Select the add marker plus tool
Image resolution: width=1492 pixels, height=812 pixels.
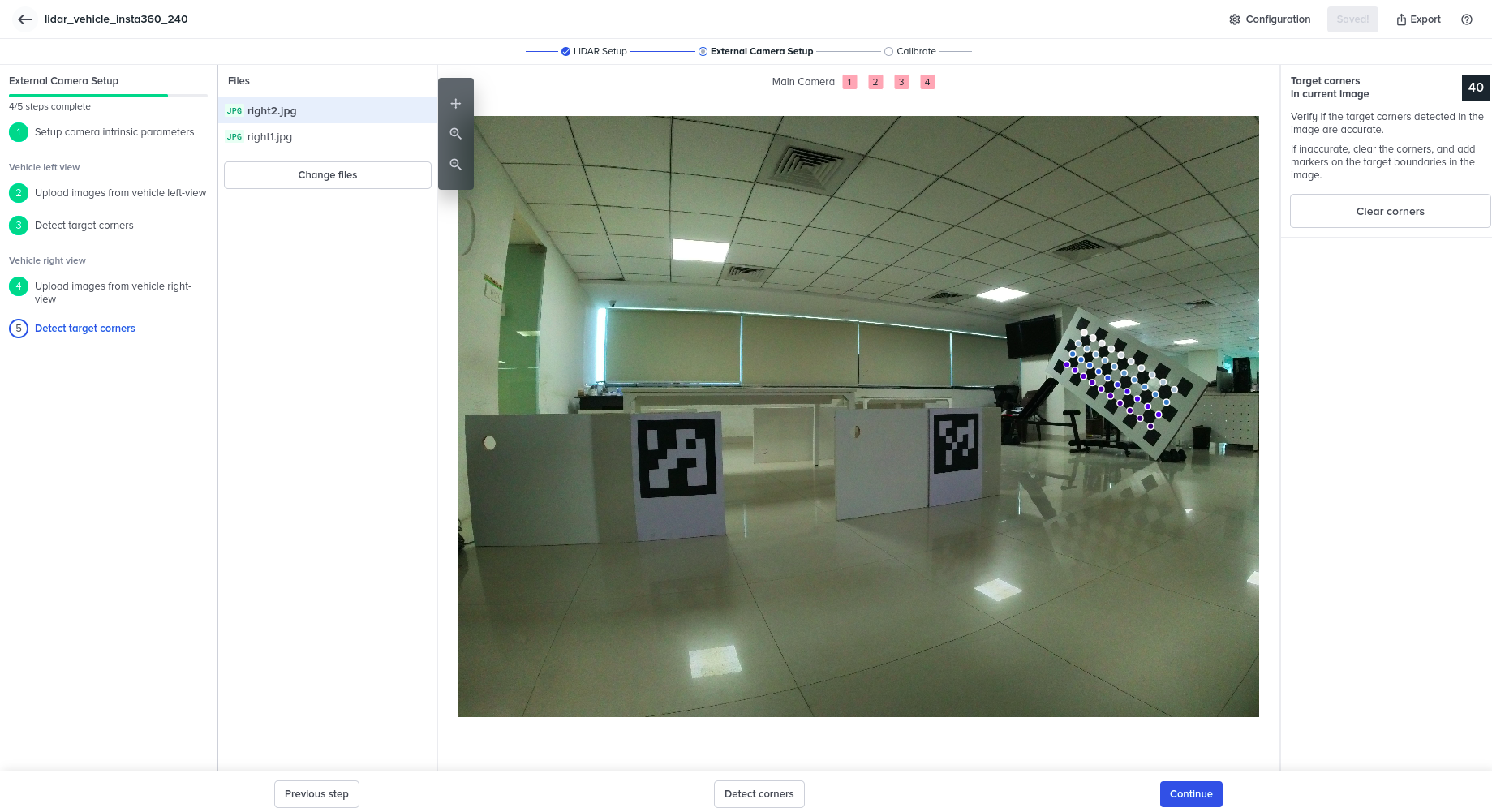coord(456,104)
